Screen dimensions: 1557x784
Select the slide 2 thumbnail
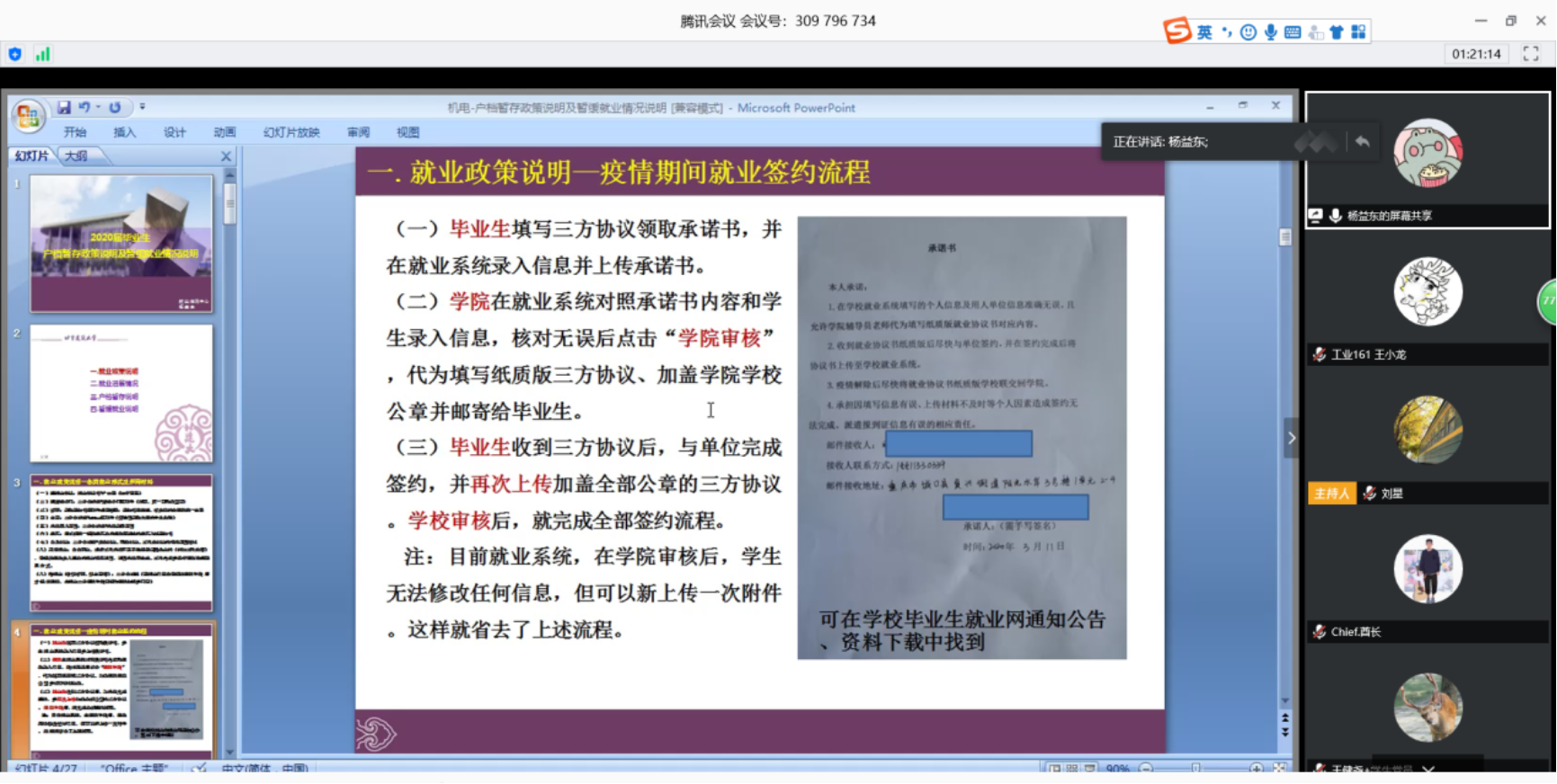coord(121,393)
